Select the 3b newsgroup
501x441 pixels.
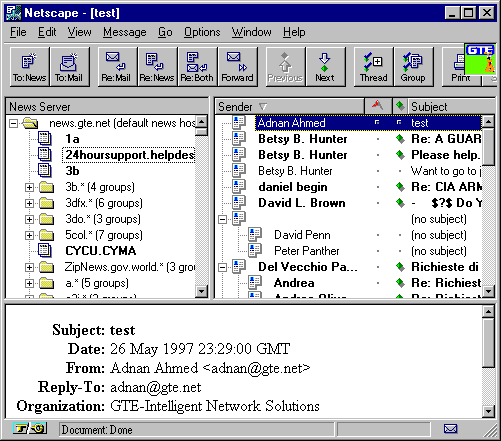(72, 171)
